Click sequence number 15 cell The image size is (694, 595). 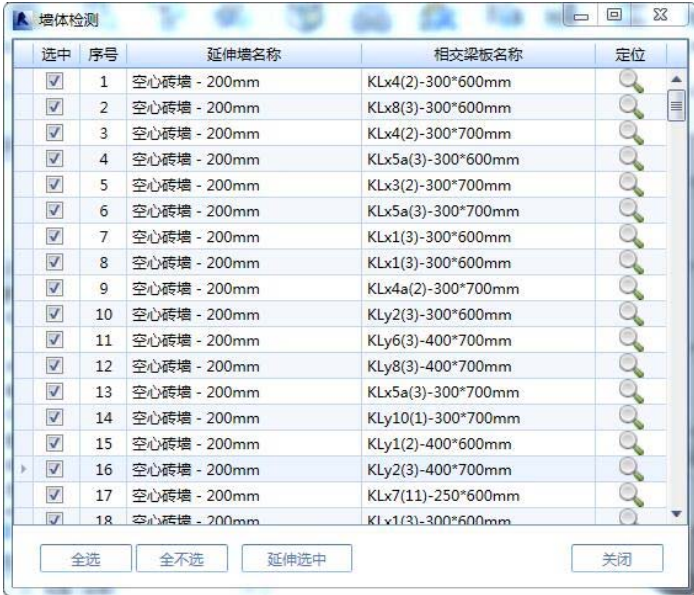click(103, 444)
